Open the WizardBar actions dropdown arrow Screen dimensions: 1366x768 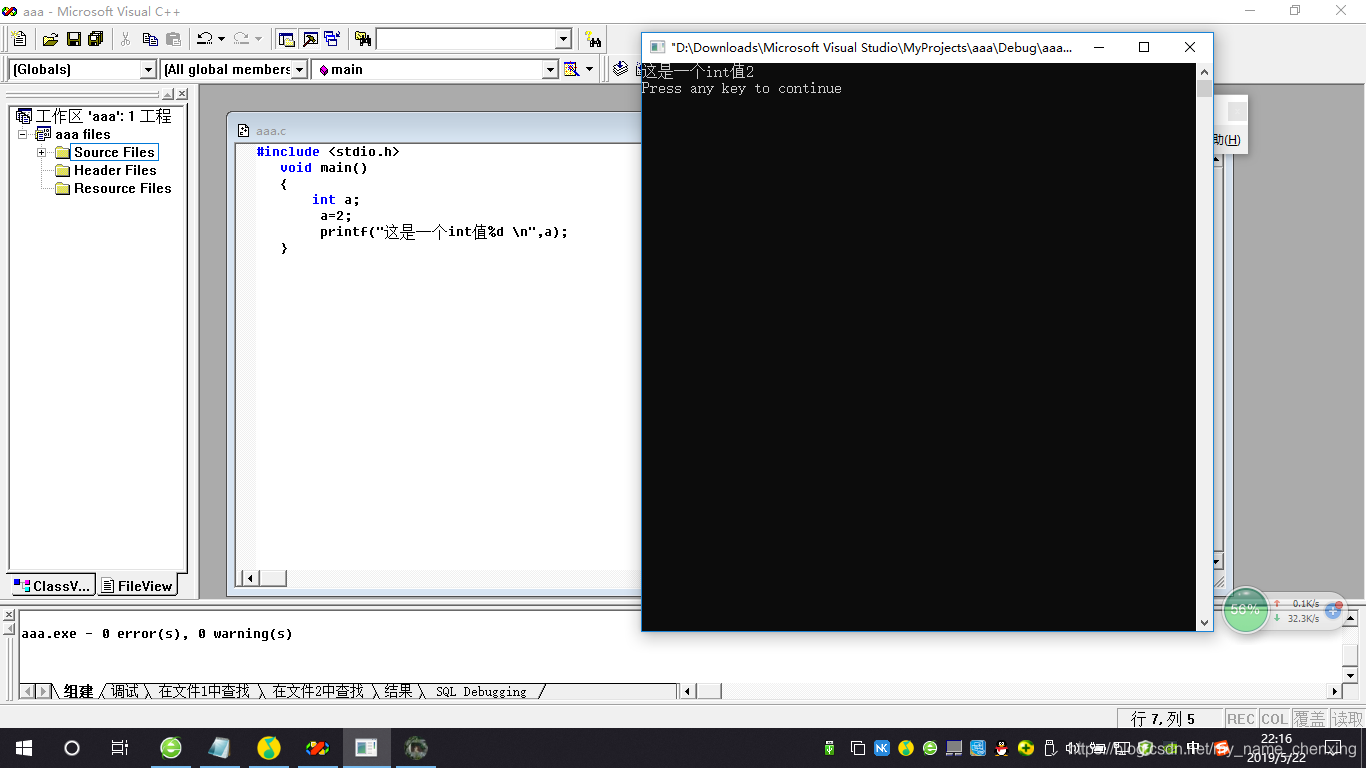tap(589, 69)
